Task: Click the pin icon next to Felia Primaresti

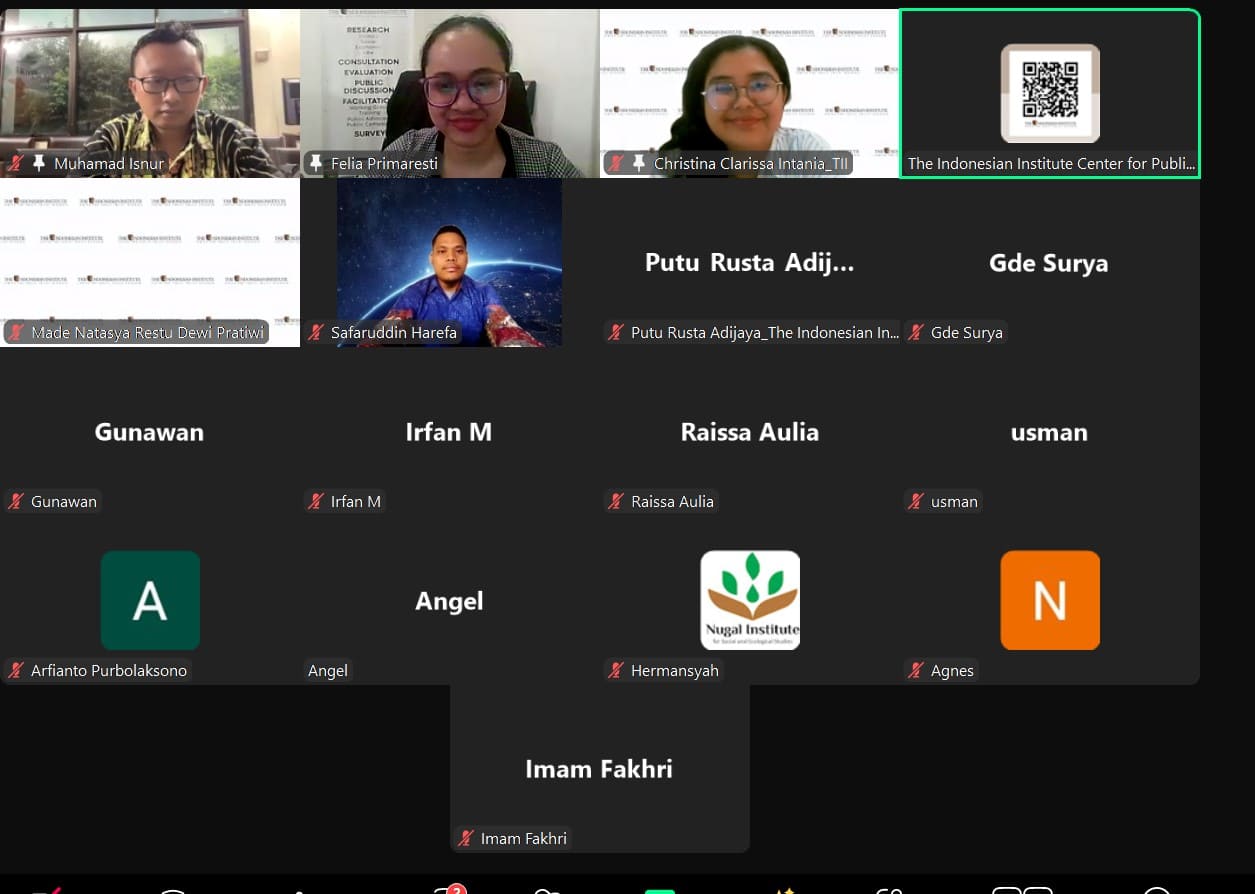Action: tap(317, 163)
